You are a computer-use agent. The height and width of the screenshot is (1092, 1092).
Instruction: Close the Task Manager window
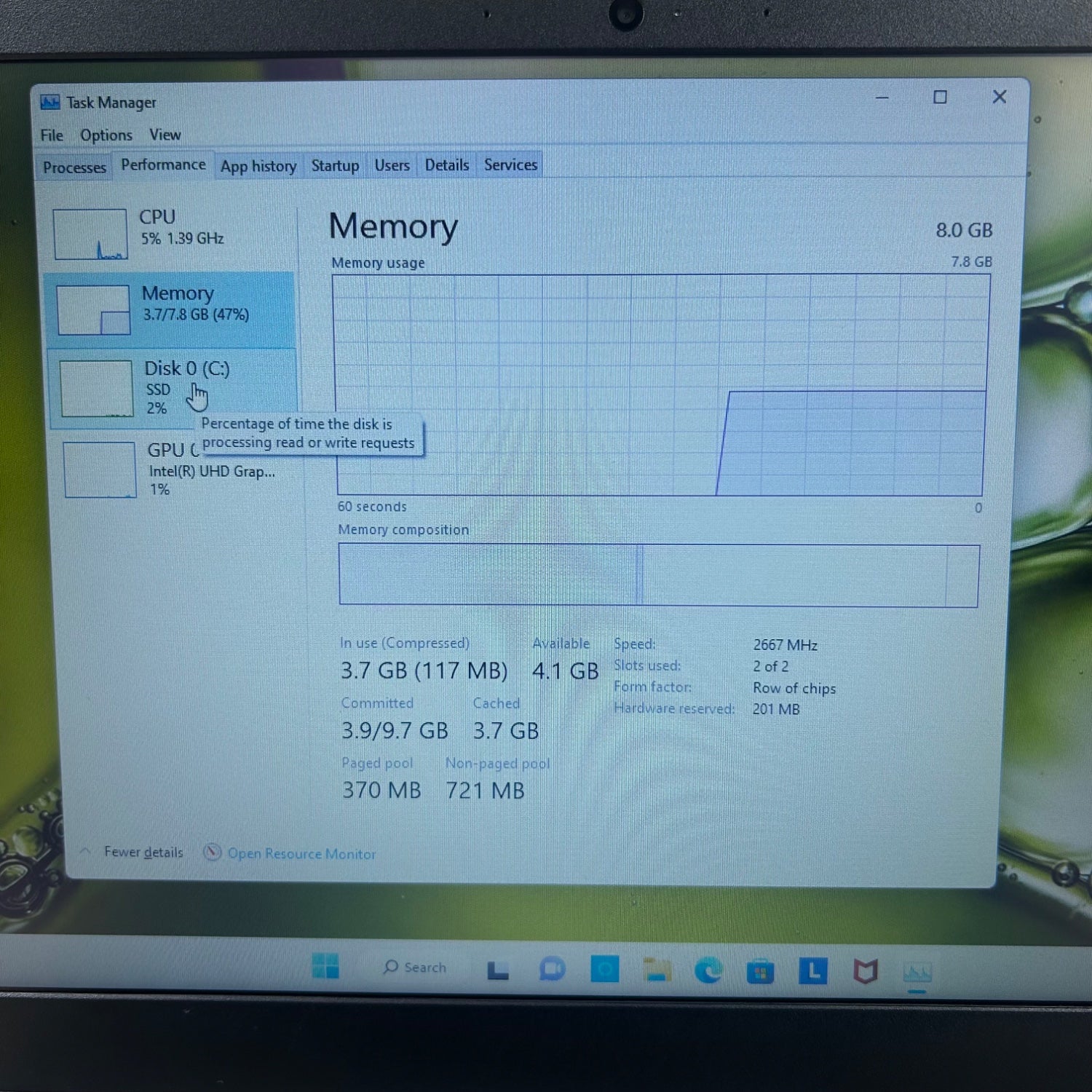pyautogui.click(x=1000, y=97)
